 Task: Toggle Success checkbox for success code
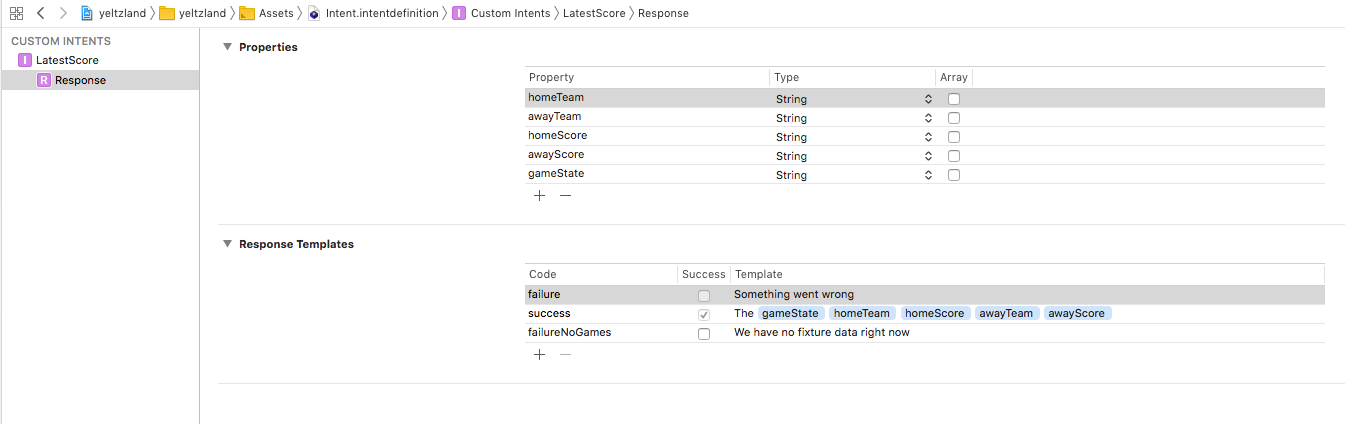[x=704, y=315]
